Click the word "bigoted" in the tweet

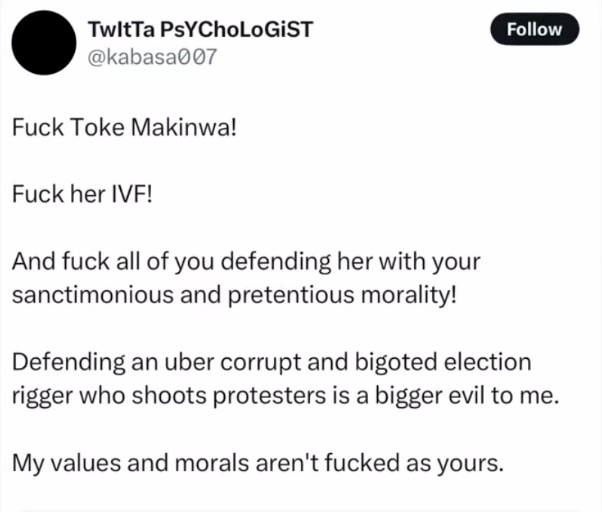[406, 362]
